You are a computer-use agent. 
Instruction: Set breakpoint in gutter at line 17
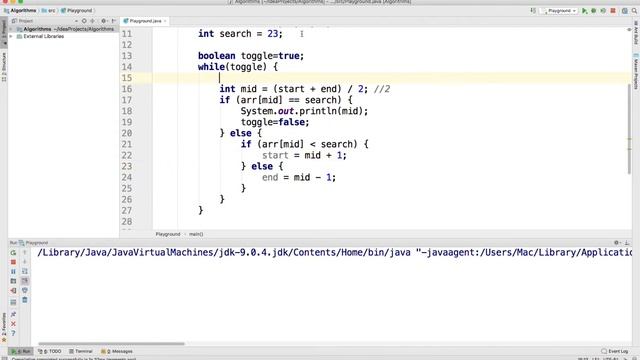(143, 100)
